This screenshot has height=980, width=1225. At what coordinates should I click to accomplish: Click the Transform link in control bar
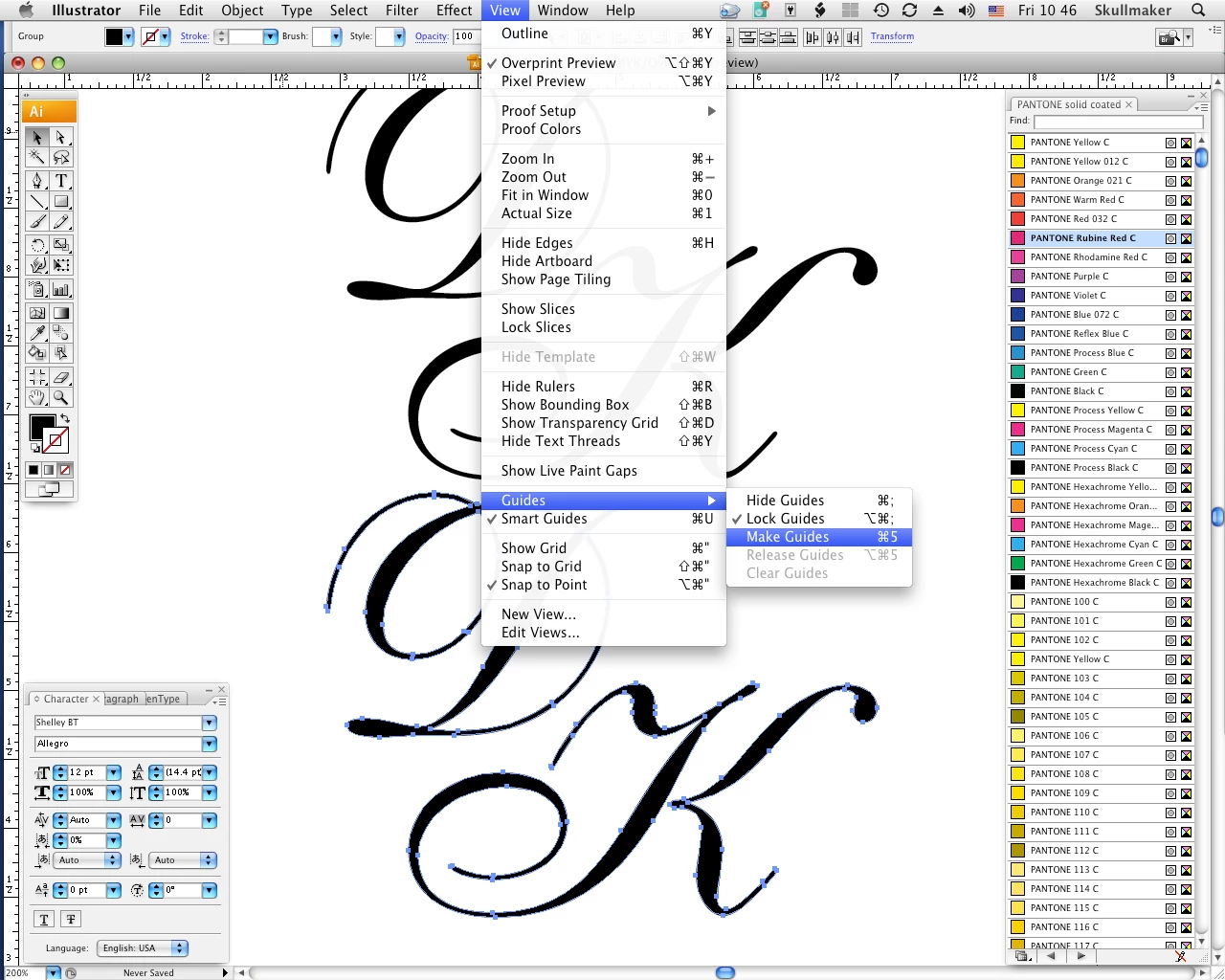pyautogui.click(x=892, y=36)
